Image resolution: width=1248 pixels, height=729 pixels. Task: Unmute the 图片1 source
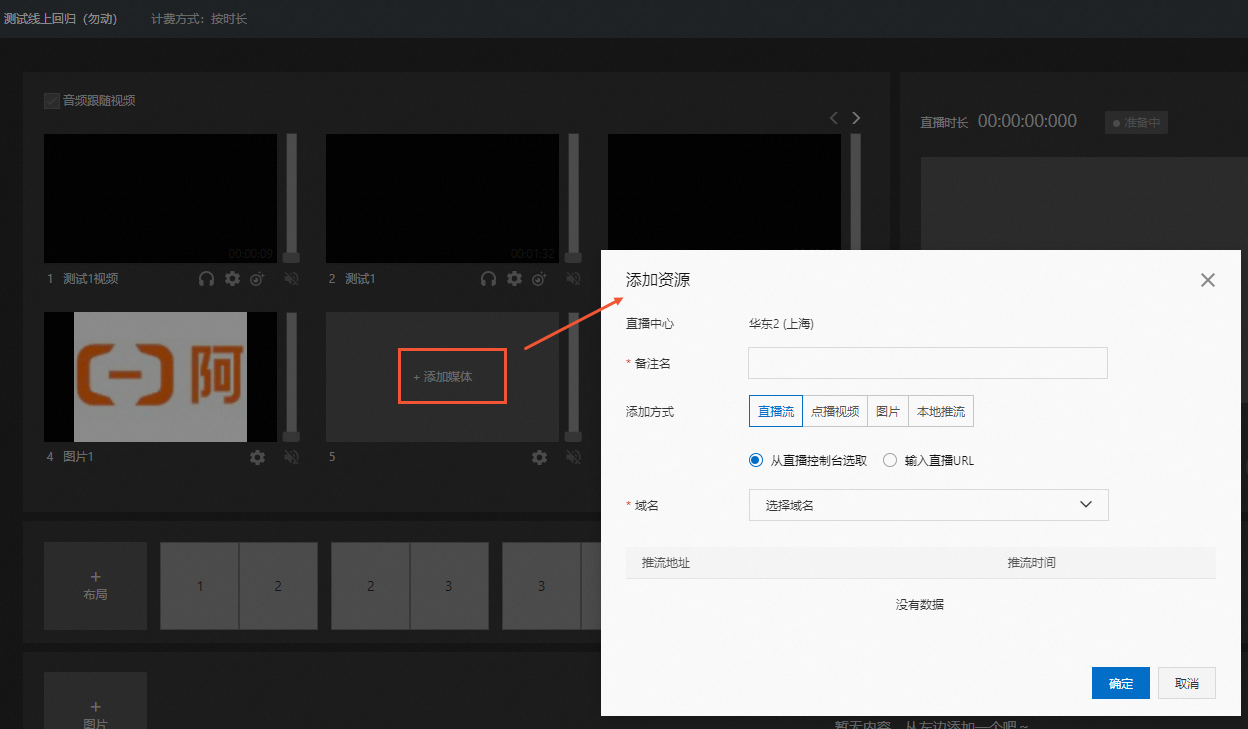[291, 457]
